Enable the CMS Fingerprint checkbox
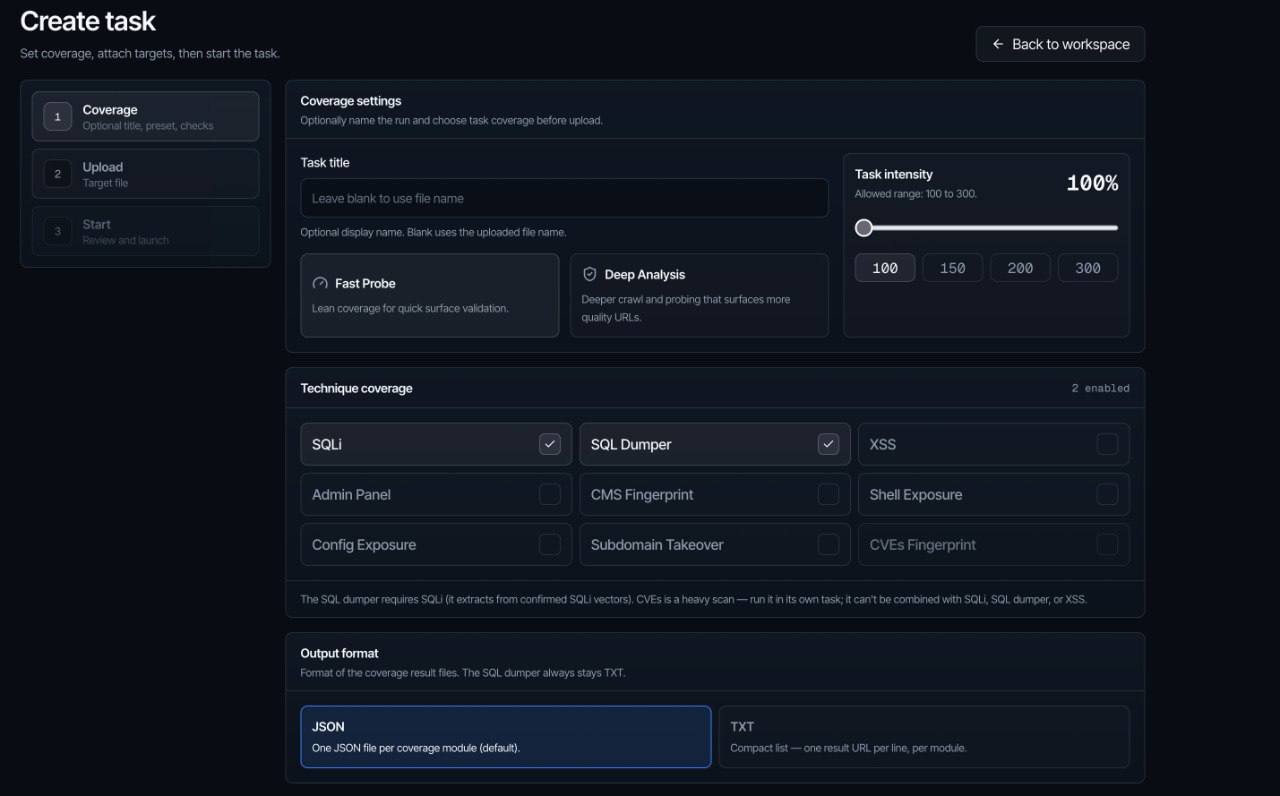The height and width of the screenshot is (796, 1280). coord(828,494)
